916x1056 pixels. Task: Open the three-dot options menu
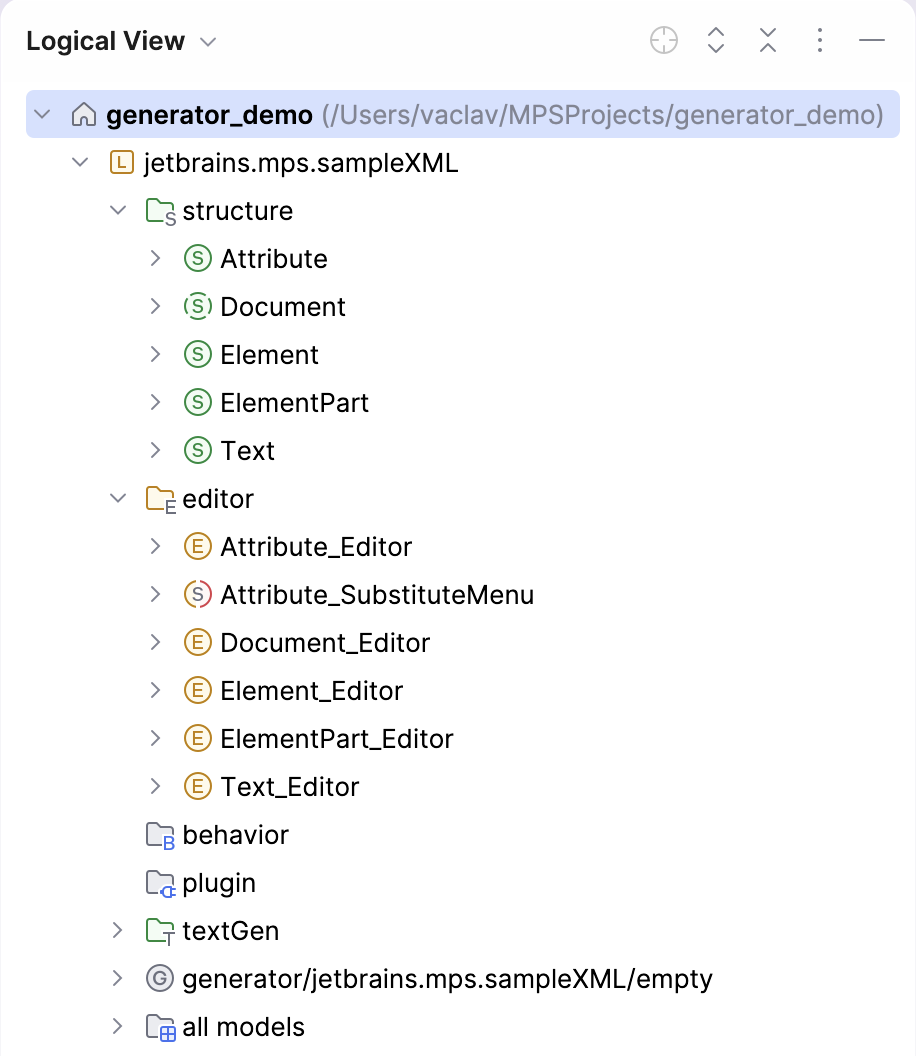(x=820, y=40)
